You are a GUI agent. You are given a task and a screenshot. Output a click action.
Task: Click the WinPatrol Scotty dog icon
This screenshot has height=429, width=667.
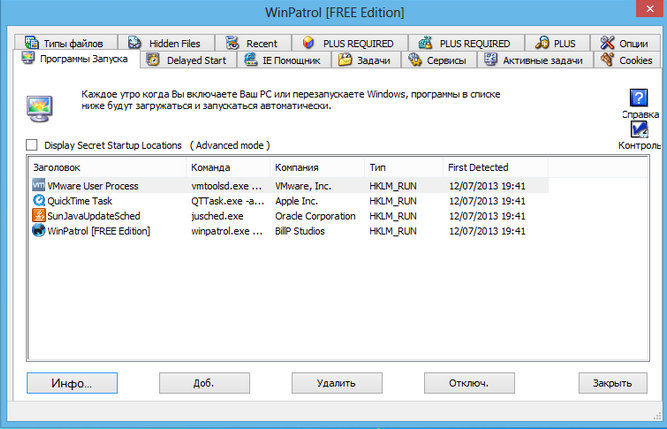tap(38, 230)
